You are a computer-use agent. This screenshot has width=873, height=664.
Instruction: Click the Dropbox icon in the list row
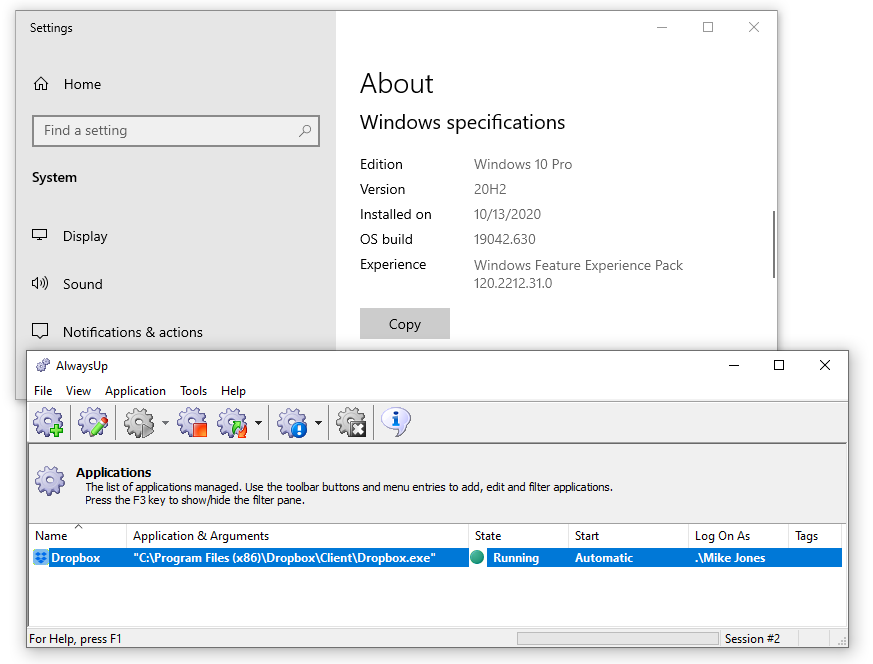41,558
